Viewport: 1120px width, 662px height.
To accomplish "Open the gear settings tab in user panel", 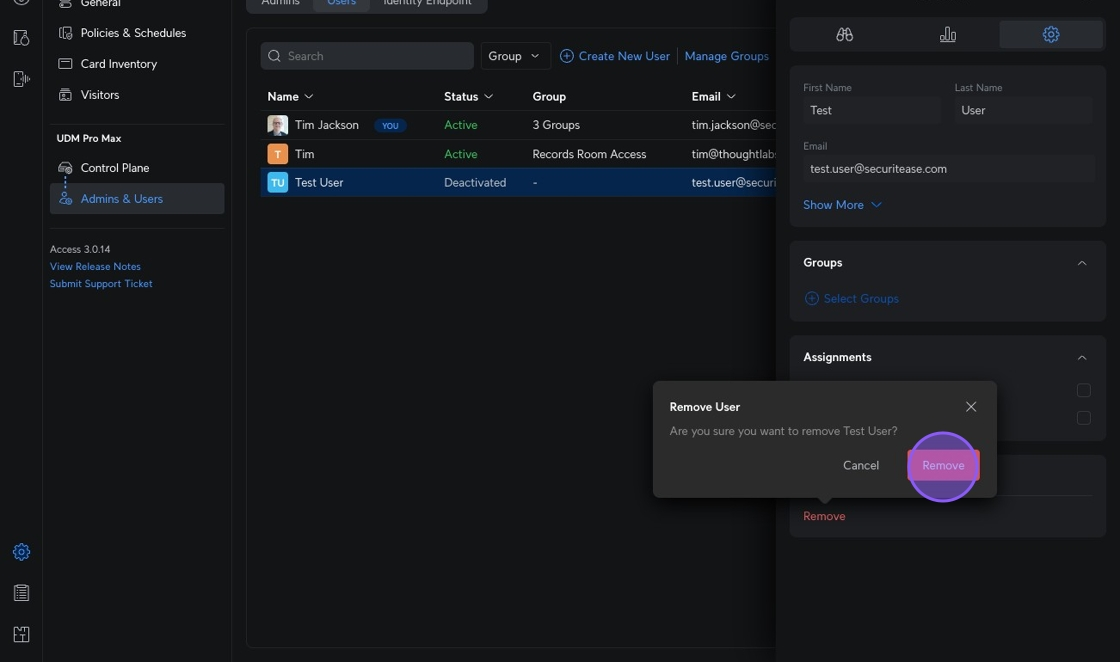I will [1050, 34].
